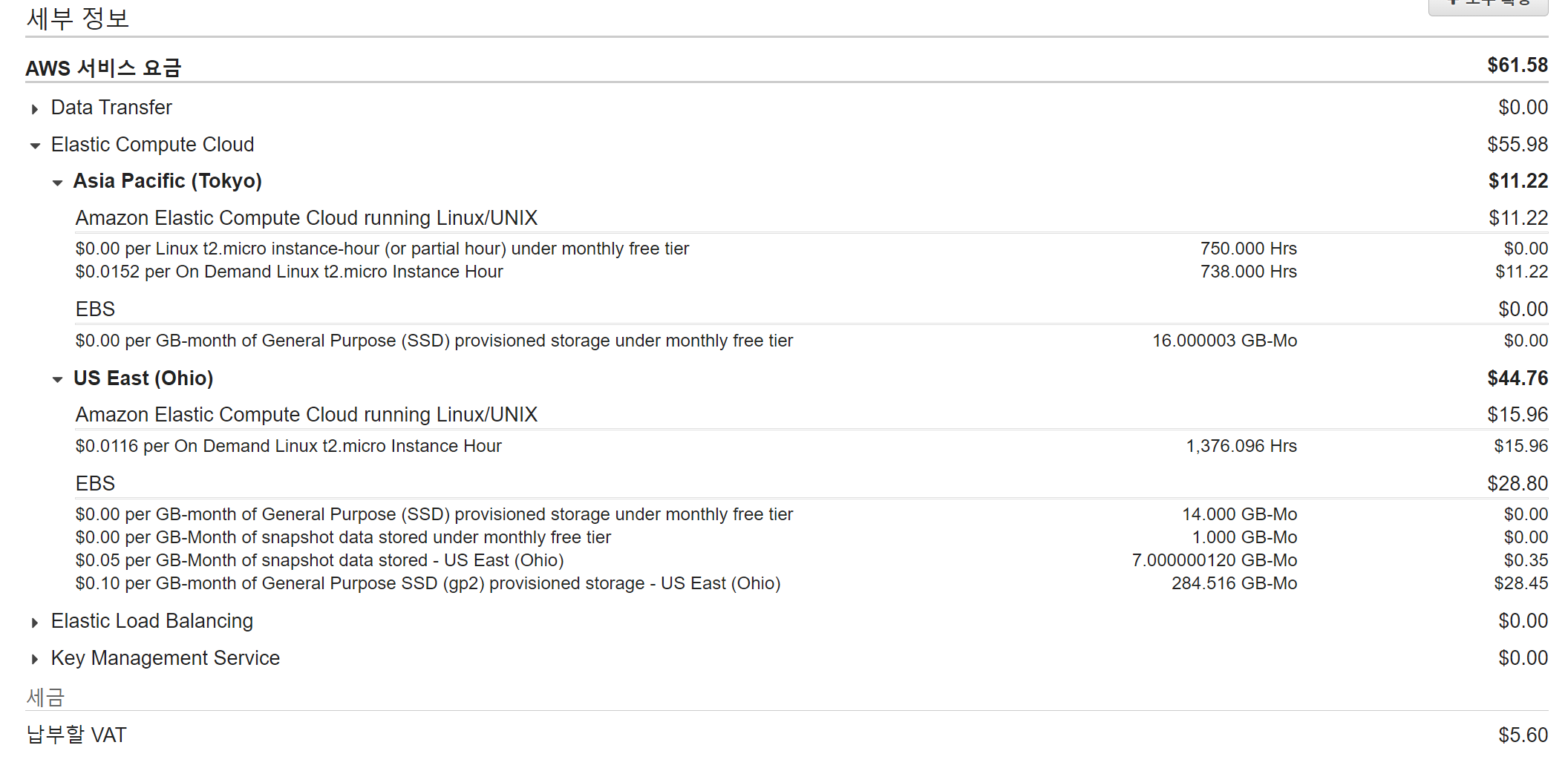Click the $0.35 snapshot charge

(x=1526, y=560)
